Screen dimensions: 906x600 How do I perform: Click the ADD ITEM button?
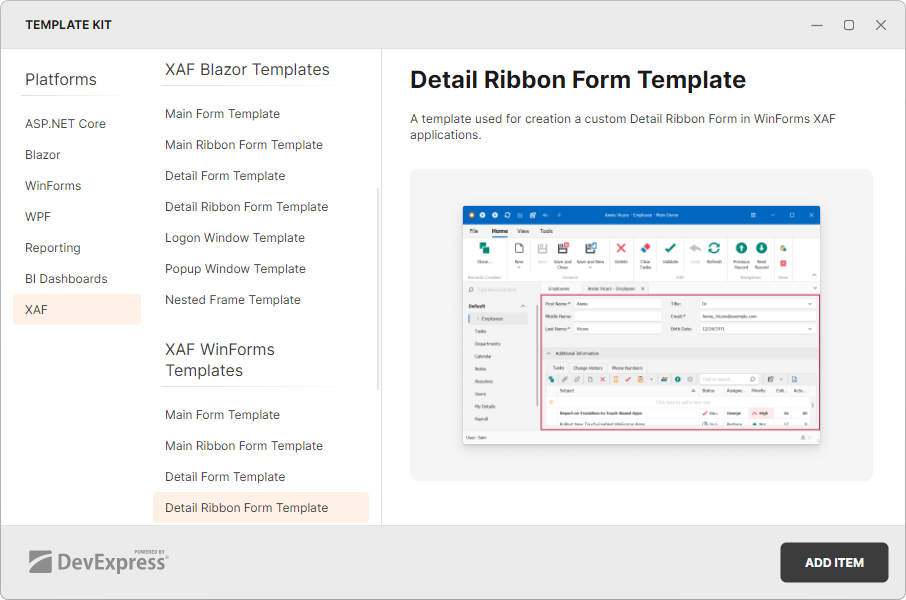click(834, 562)
